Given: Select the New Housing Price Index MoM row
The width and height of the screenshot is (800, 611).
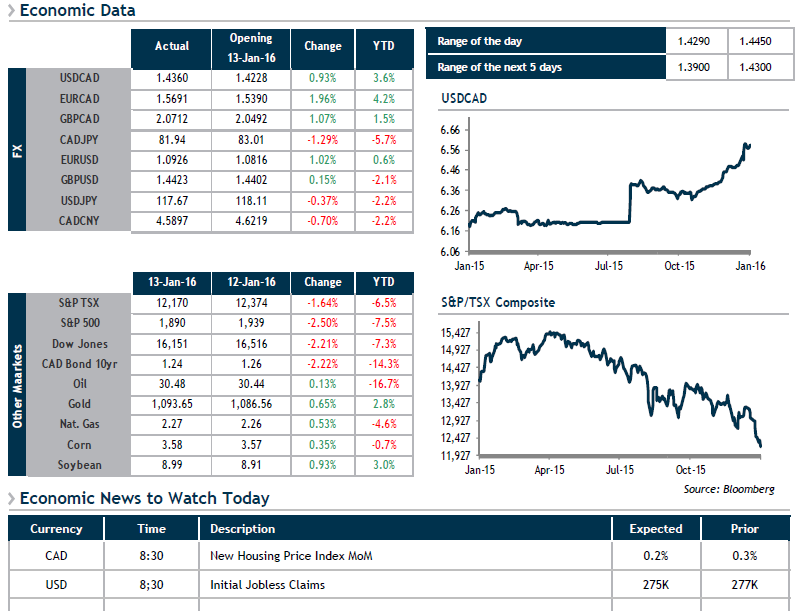Looking at the screenshot, I should click(399, 556).
